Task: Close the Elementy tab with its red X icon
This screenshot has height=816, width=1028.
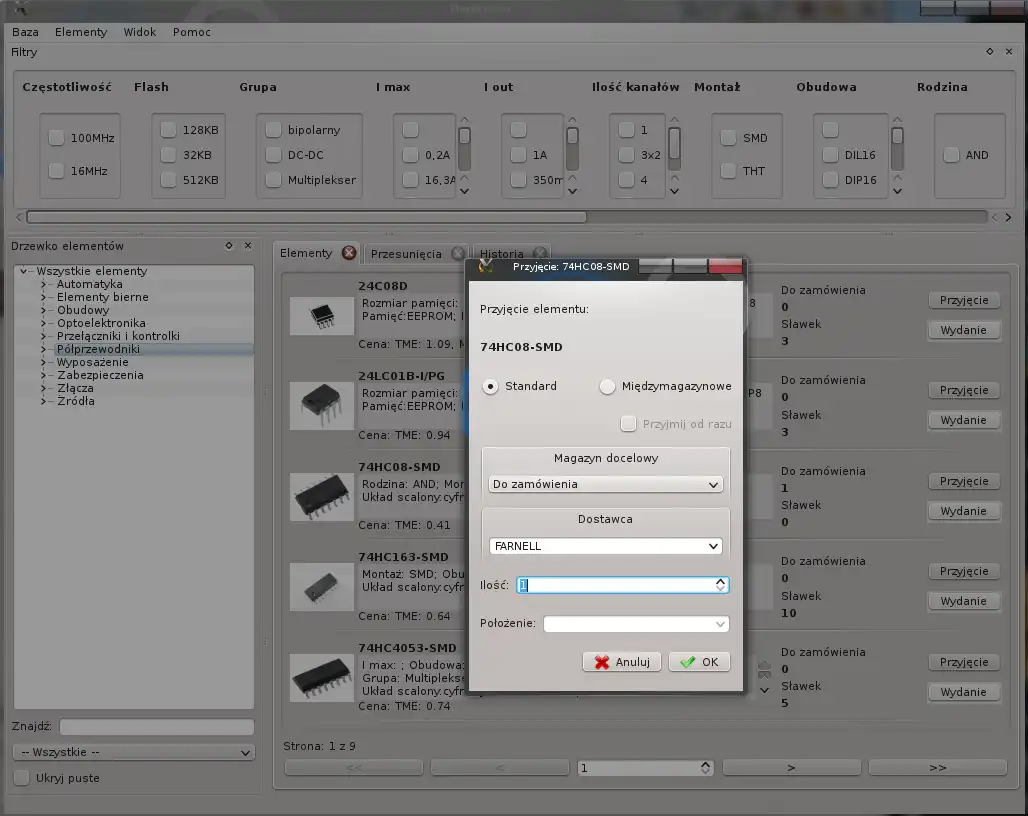Action: click(x=349, y=253)
